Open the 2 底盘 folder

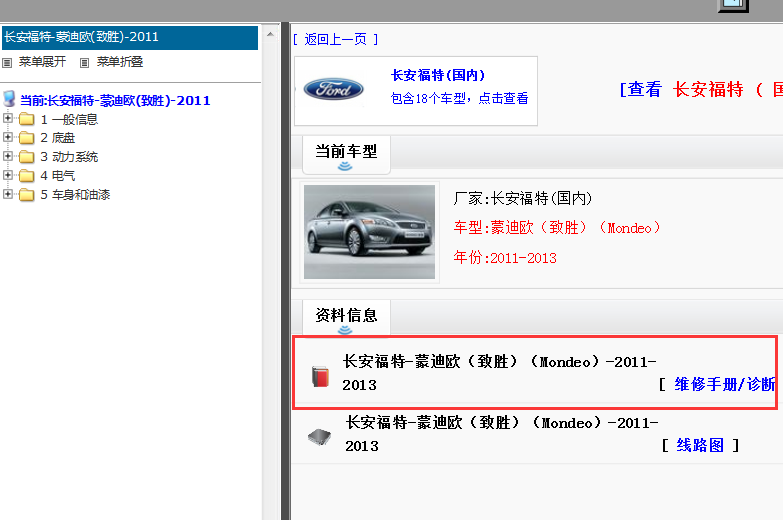57,138
